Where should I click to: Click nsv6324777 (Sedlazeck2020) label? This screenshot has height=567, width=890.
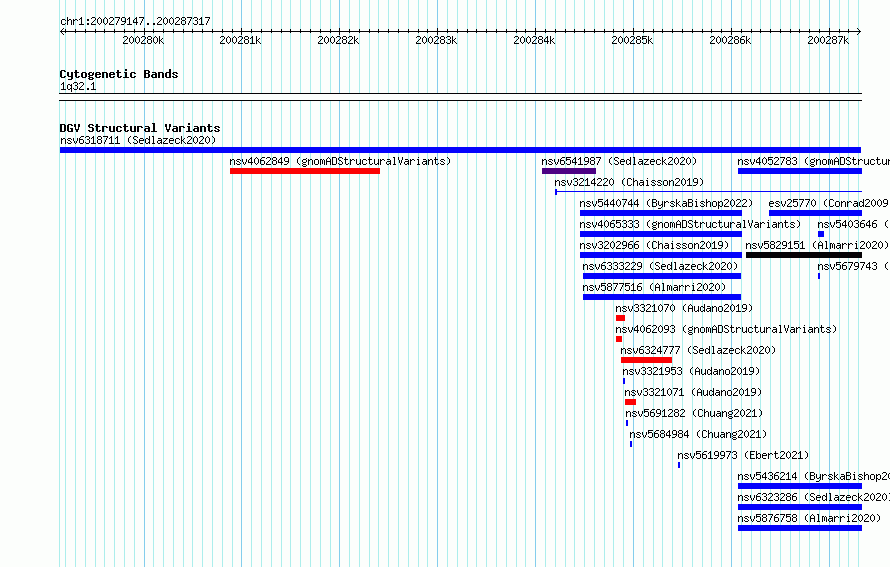(x=698, y=350)
